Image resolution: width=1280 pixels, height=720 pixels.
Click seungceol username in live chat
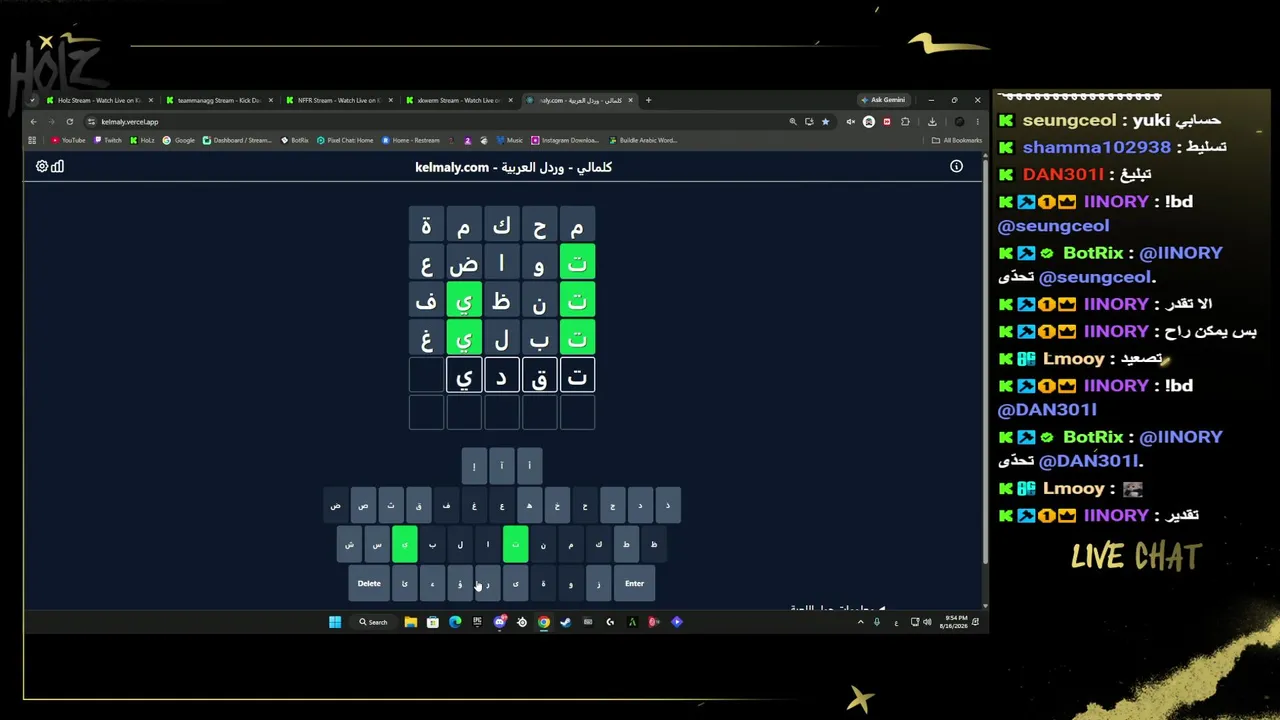pos(1069,120)
